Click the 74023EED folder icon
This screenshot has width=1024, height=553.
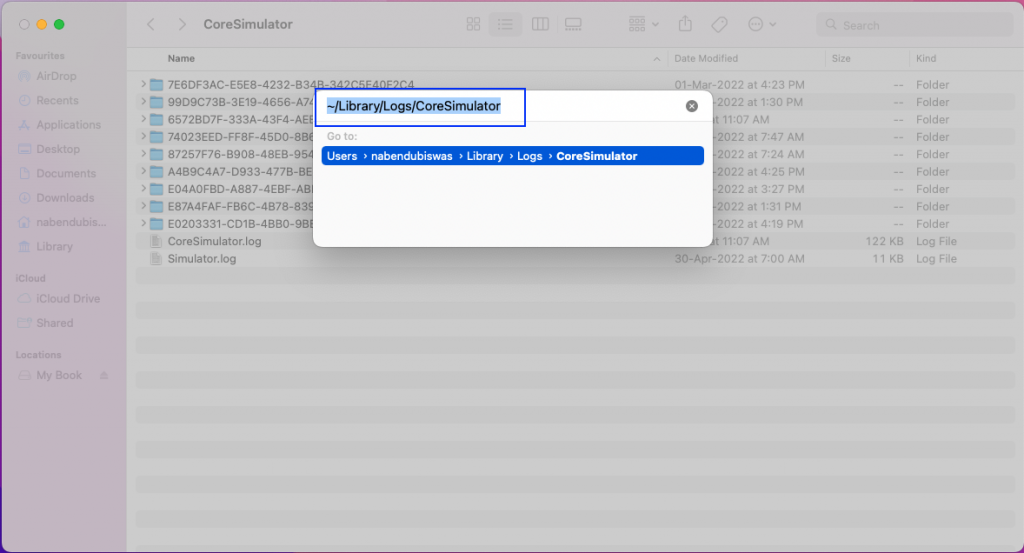tap(156, 137)
